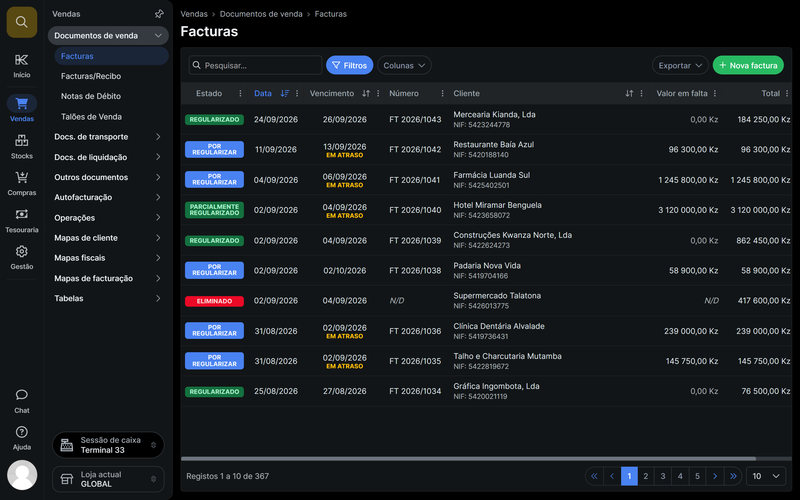Click the Filtros button
800x500 pixels.
(349, 65)
